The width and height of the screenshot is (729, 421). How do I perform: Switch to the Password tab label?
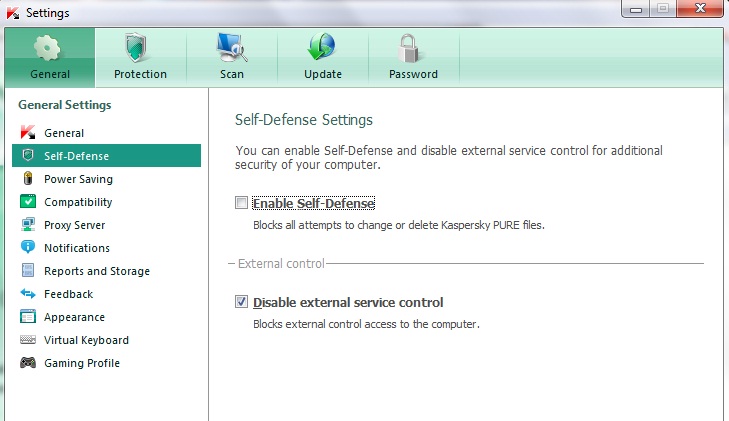click(413, 74)
